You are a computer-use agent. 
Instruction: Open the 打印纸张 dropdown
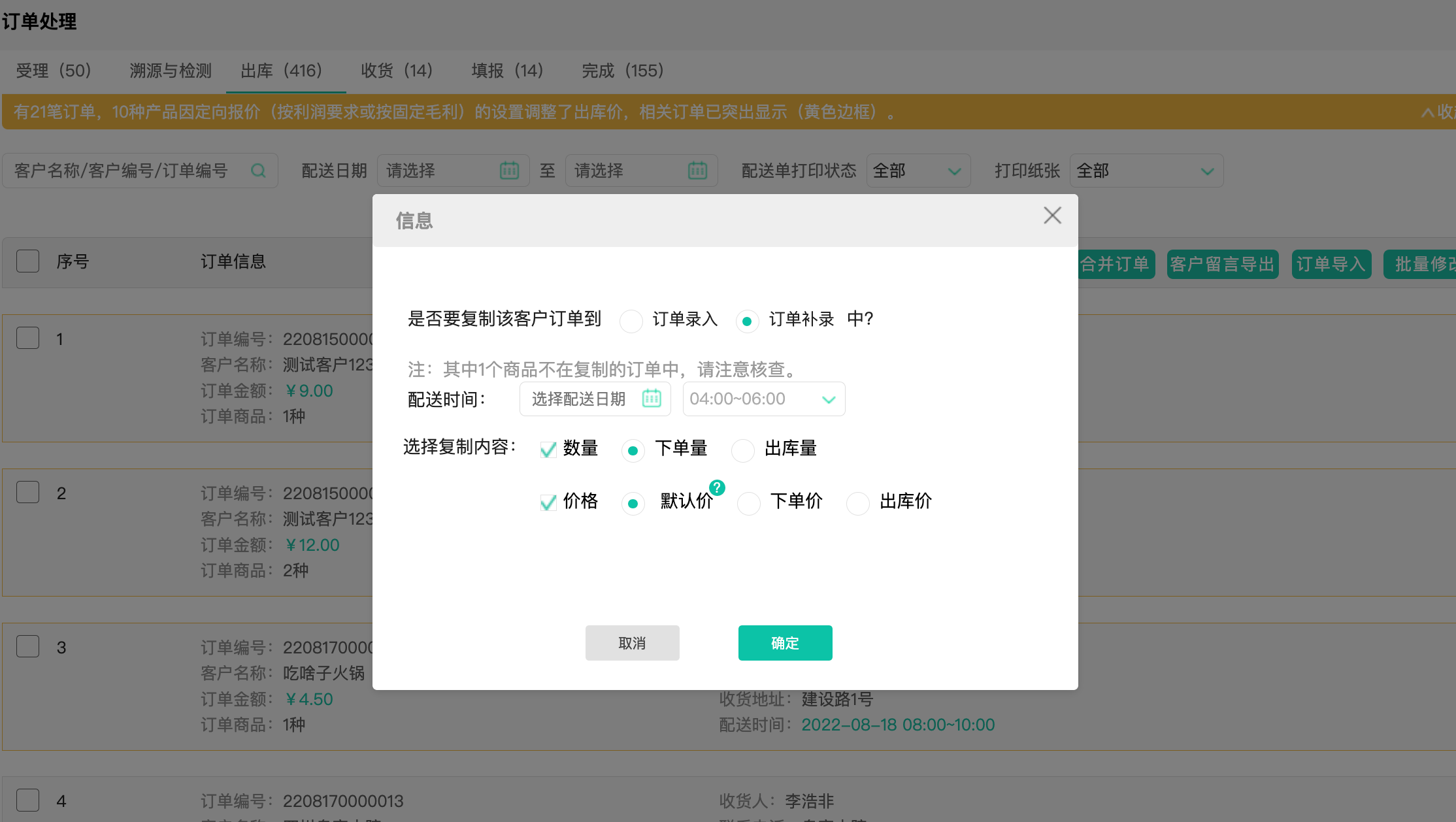(1146, 171)
